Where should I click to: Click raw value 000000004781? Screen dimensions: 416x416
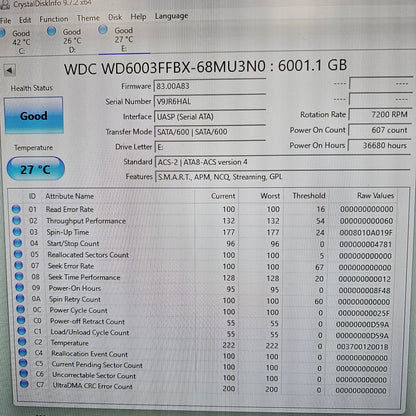coord(366,244)
